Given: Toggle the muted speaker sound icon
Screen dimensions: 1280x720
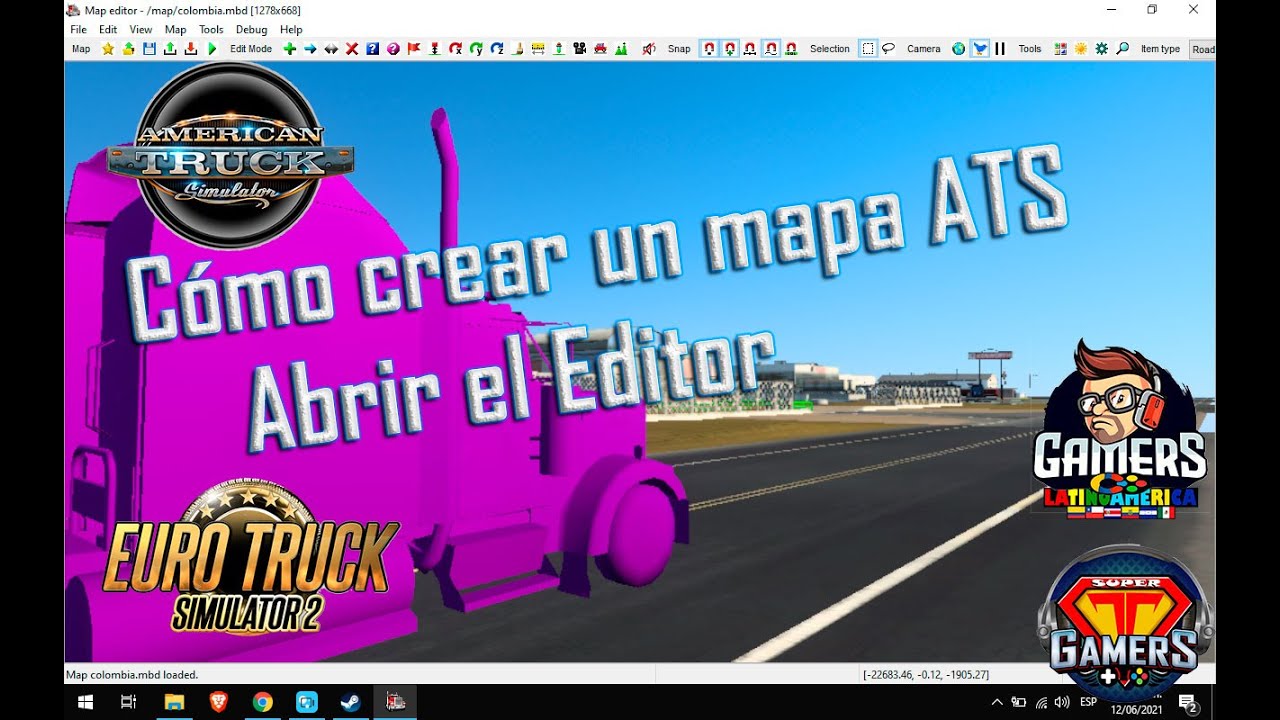Looking at the screenshot, I should (649, 48).
